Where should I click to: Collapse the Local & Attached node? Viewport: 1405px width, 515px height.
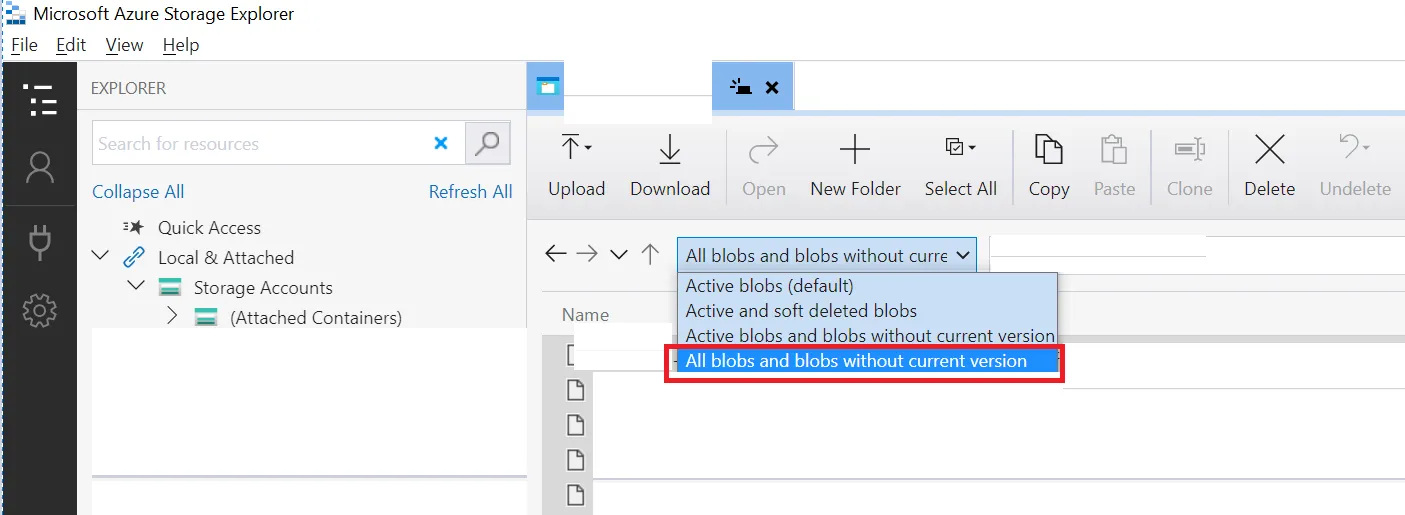coord(100,256)
